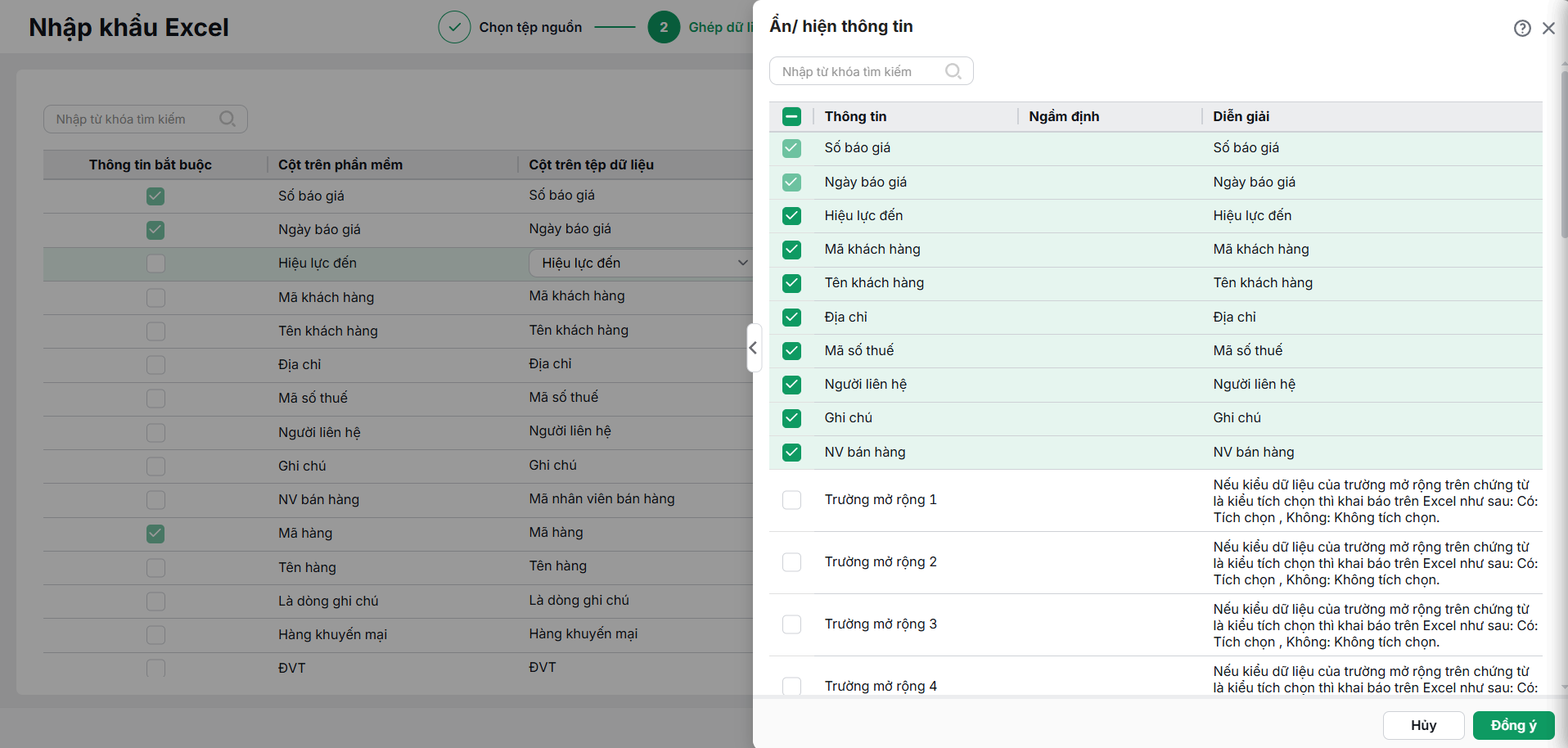The height and width of the screenshot is (748, 1568).
Task: Click NV bán hàng in the Diễn giải column
Action: 1254,452
